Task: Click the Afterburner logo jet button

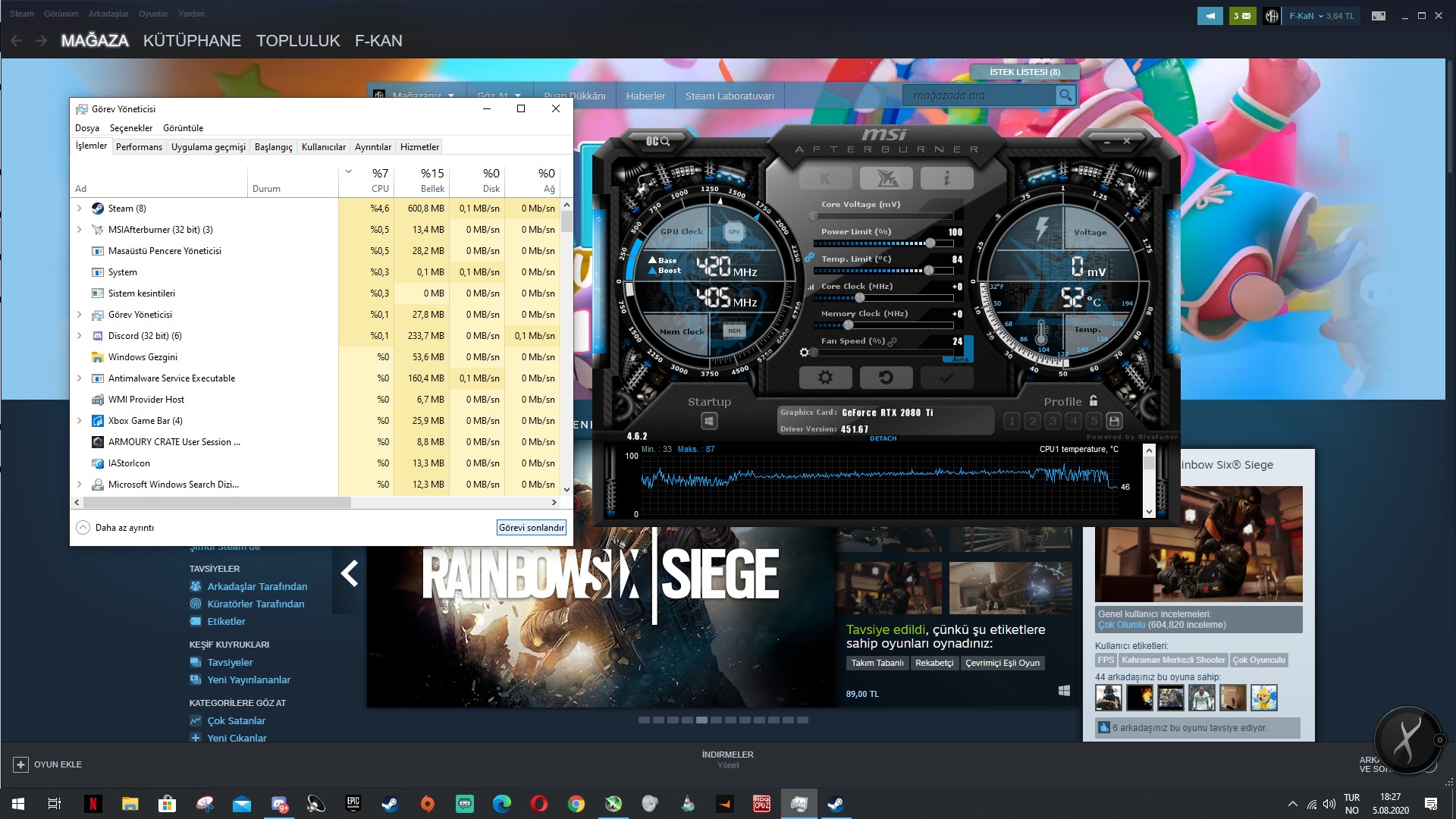Action: coord(886,178)
